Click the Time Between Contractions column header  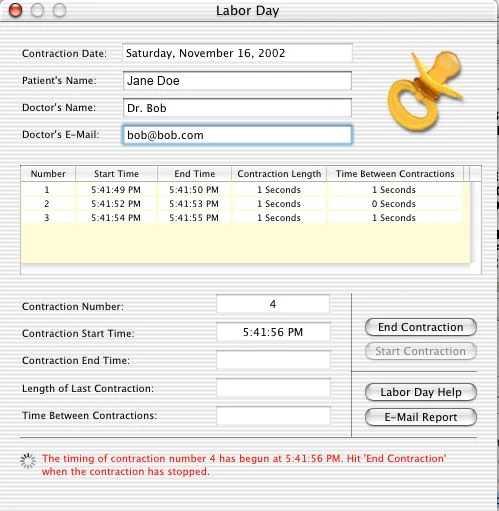395,174
